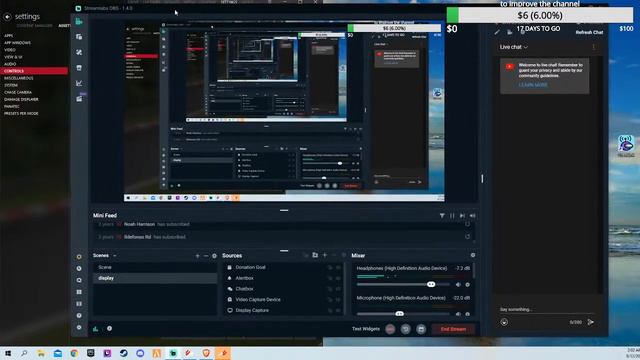Click the edit pencil icon under donation goal
The image size is (640, 360).
(497, 32)
